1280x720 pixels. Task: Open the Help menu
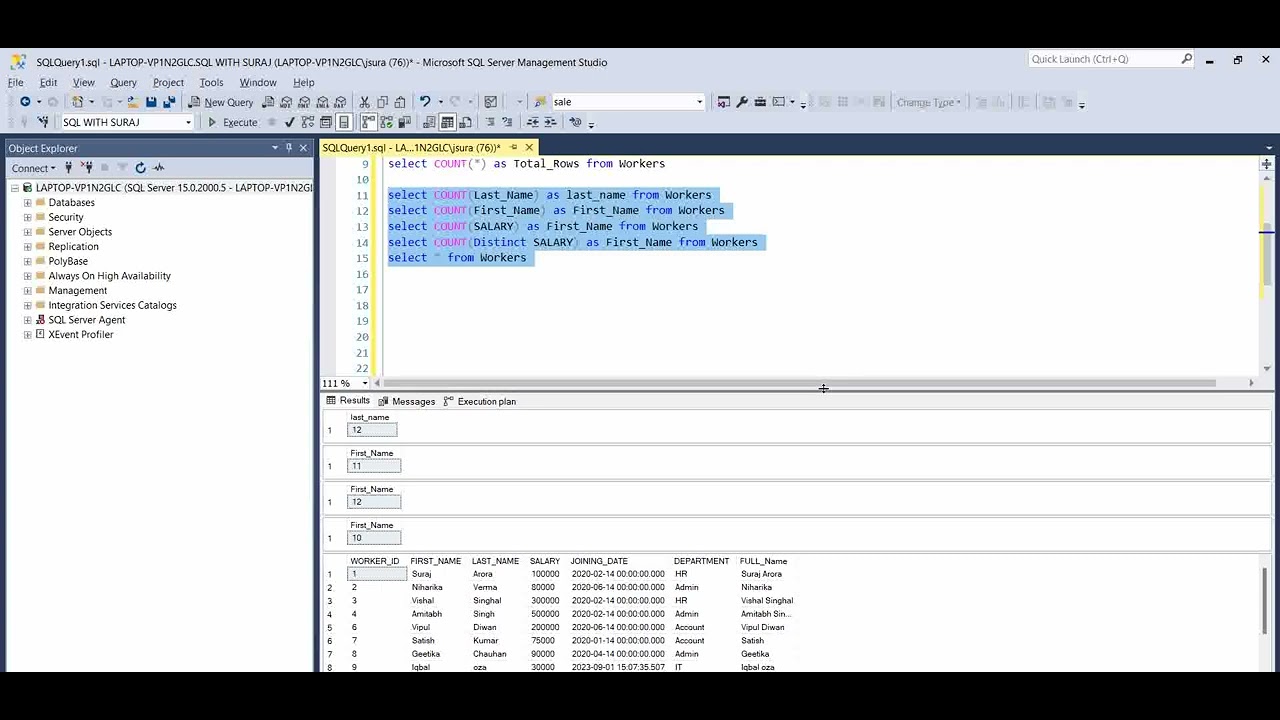click(303, 82)
